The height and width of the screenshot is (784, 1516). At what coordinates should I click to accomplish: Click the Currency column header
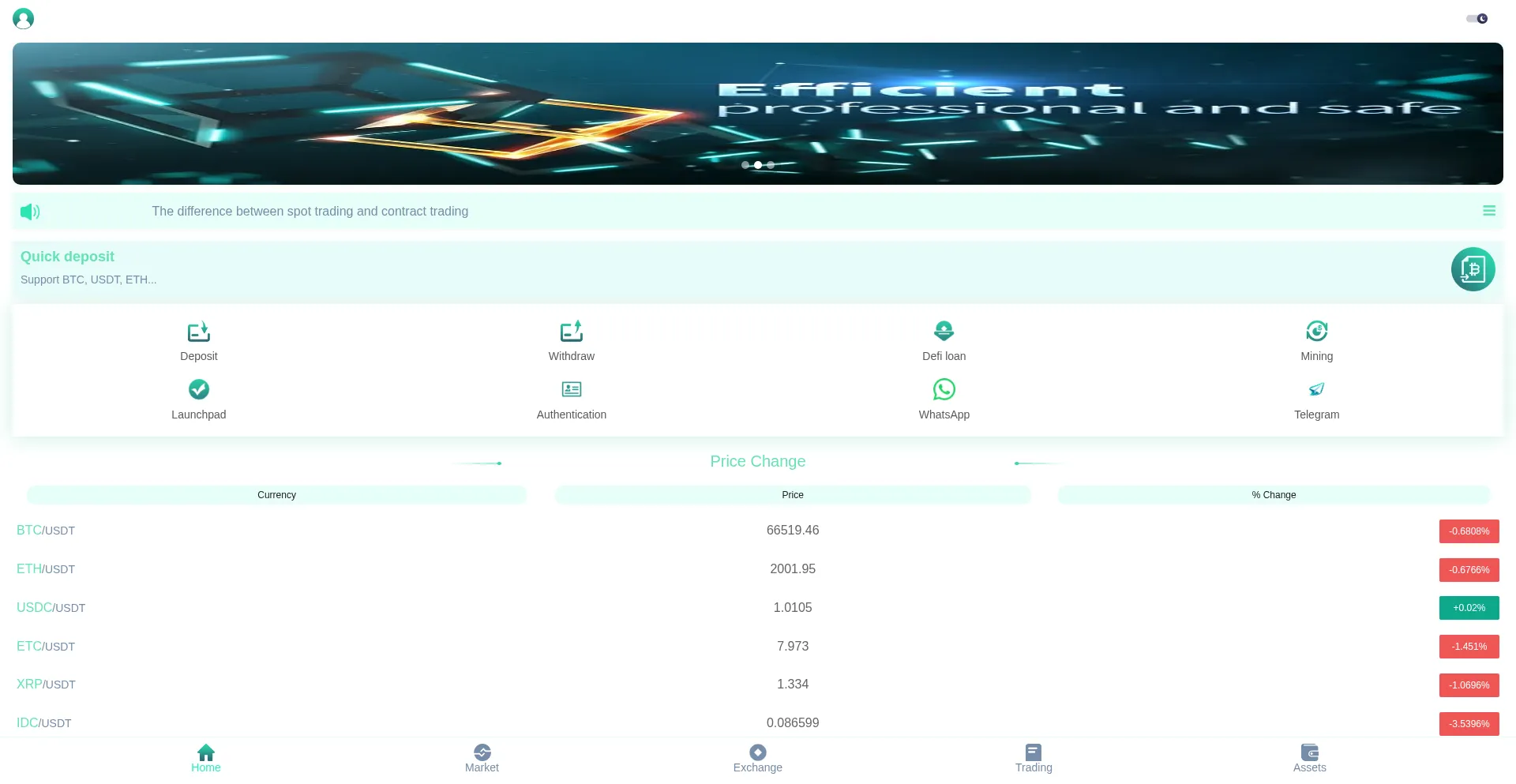click(276, 495)
